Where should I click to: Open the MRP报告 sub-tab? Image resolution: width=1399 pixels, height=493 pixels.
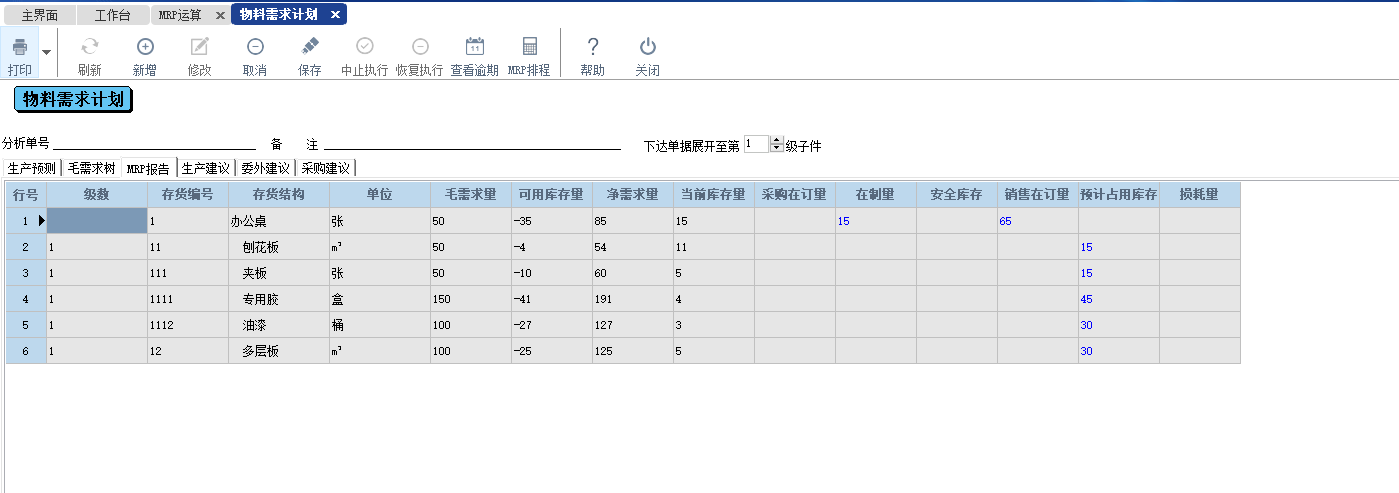148,168
